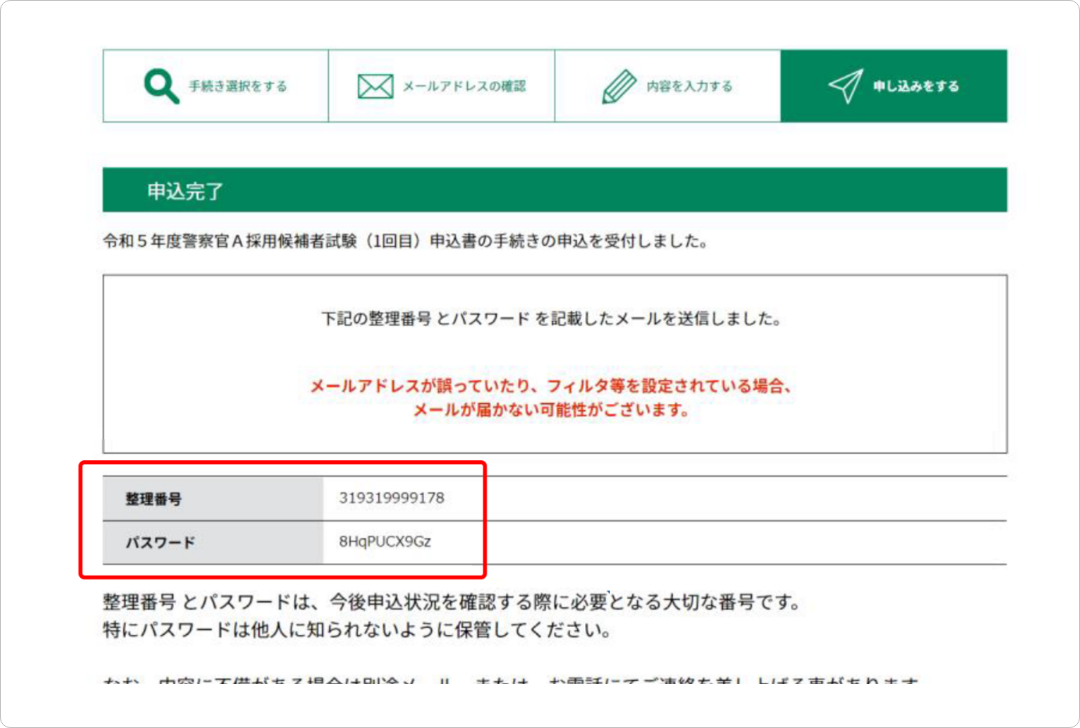The width and height of the screenshot is (1080, 728).
Task: Click the partially visible line starting なお
Action: coord(510,682)
